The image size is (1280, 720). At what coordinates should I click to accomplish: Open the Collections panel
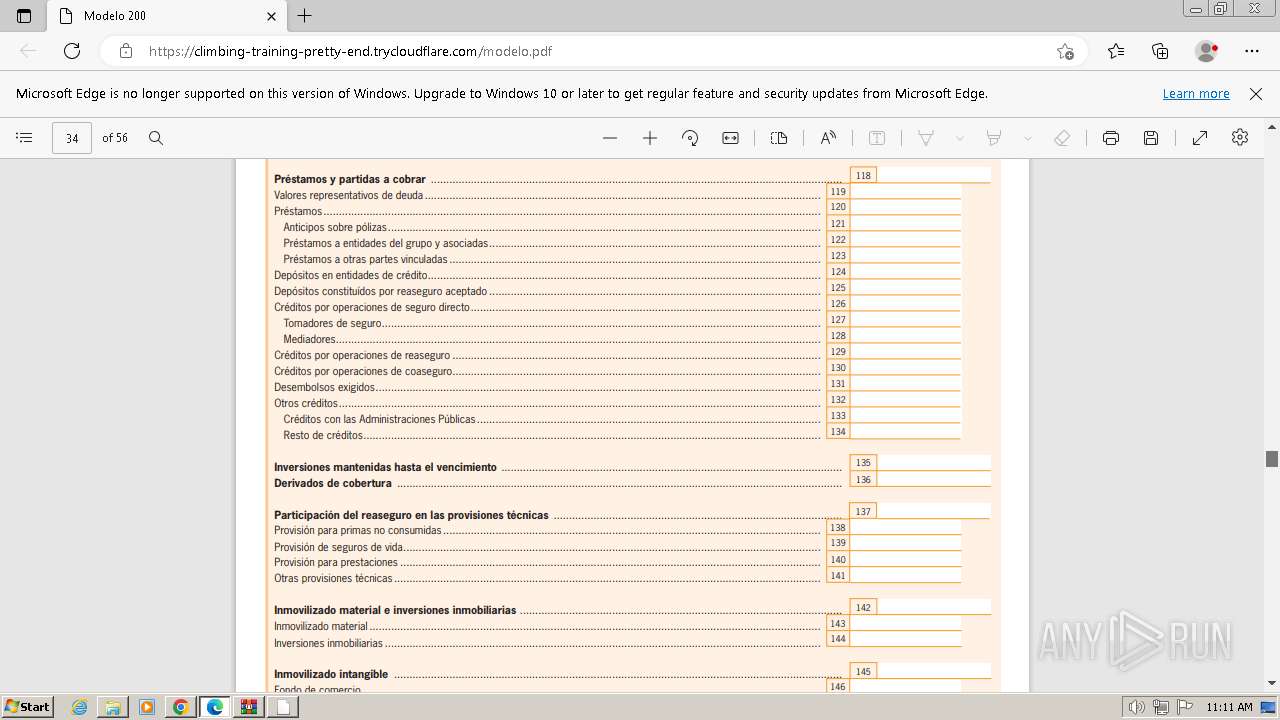tap(1160, 51)
